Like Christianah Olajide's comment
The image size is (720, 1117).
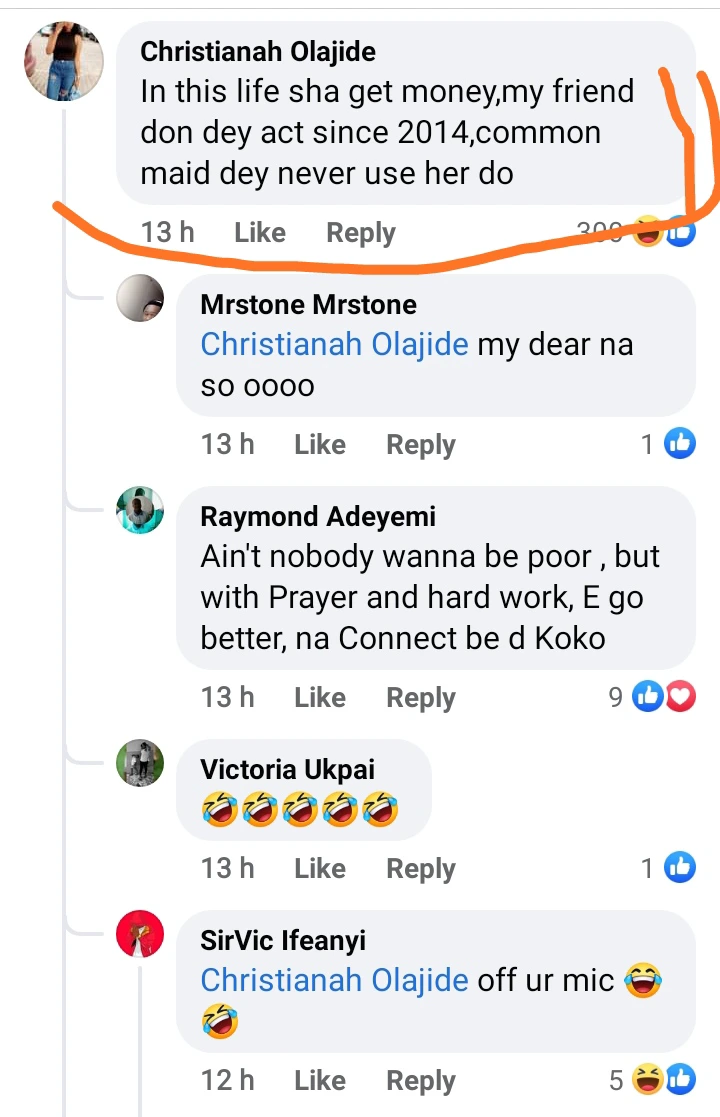coord(260,233)
